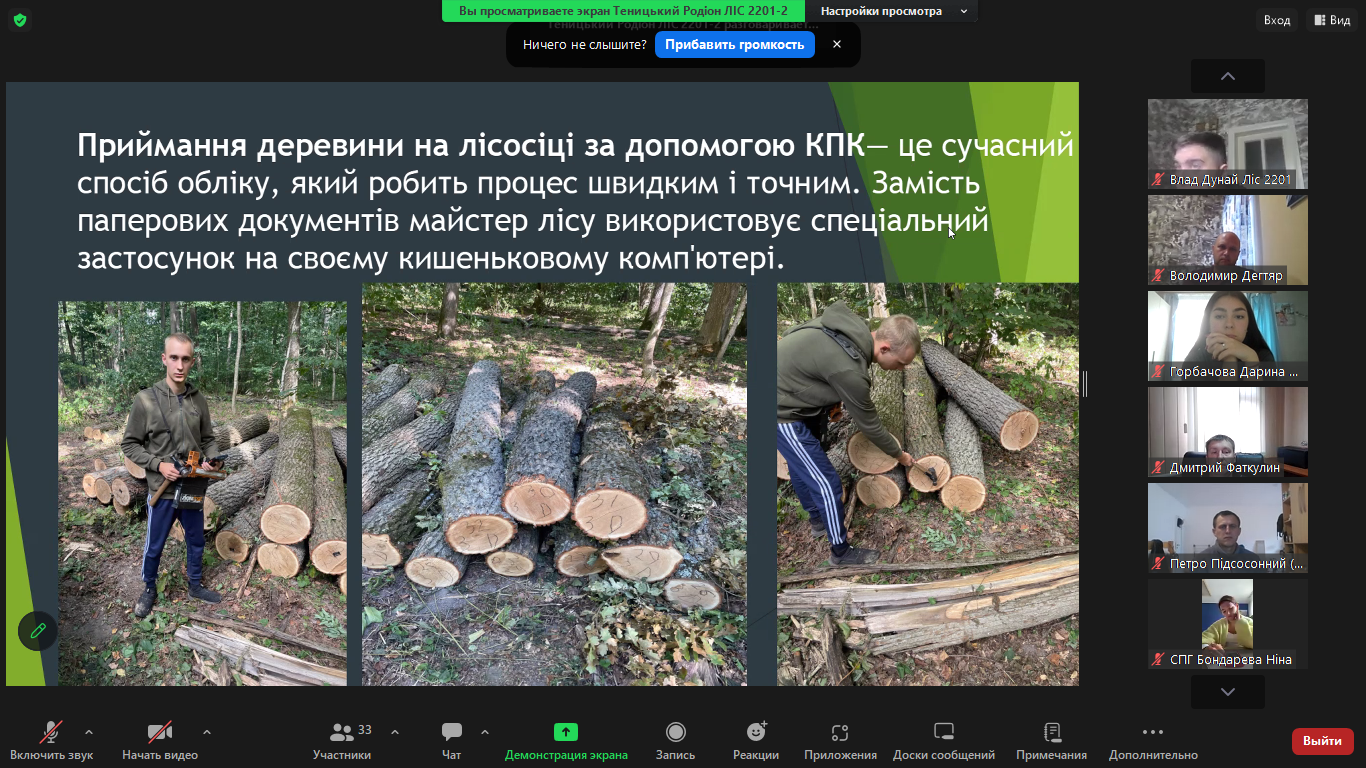
Task: Click Демонстрация экрана share screen button
Action: 566,740
